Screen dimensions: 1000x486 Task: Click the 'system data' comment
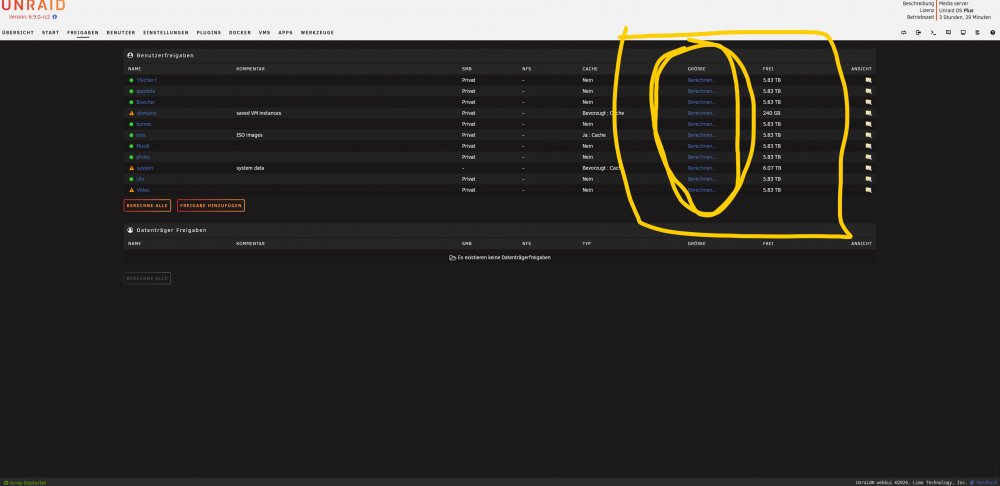coord(250,168)
